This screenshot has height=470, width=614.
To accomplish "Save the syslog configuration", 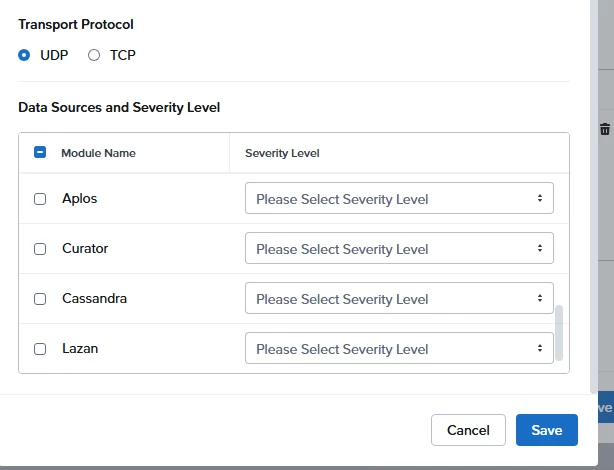I will [547, 430].
